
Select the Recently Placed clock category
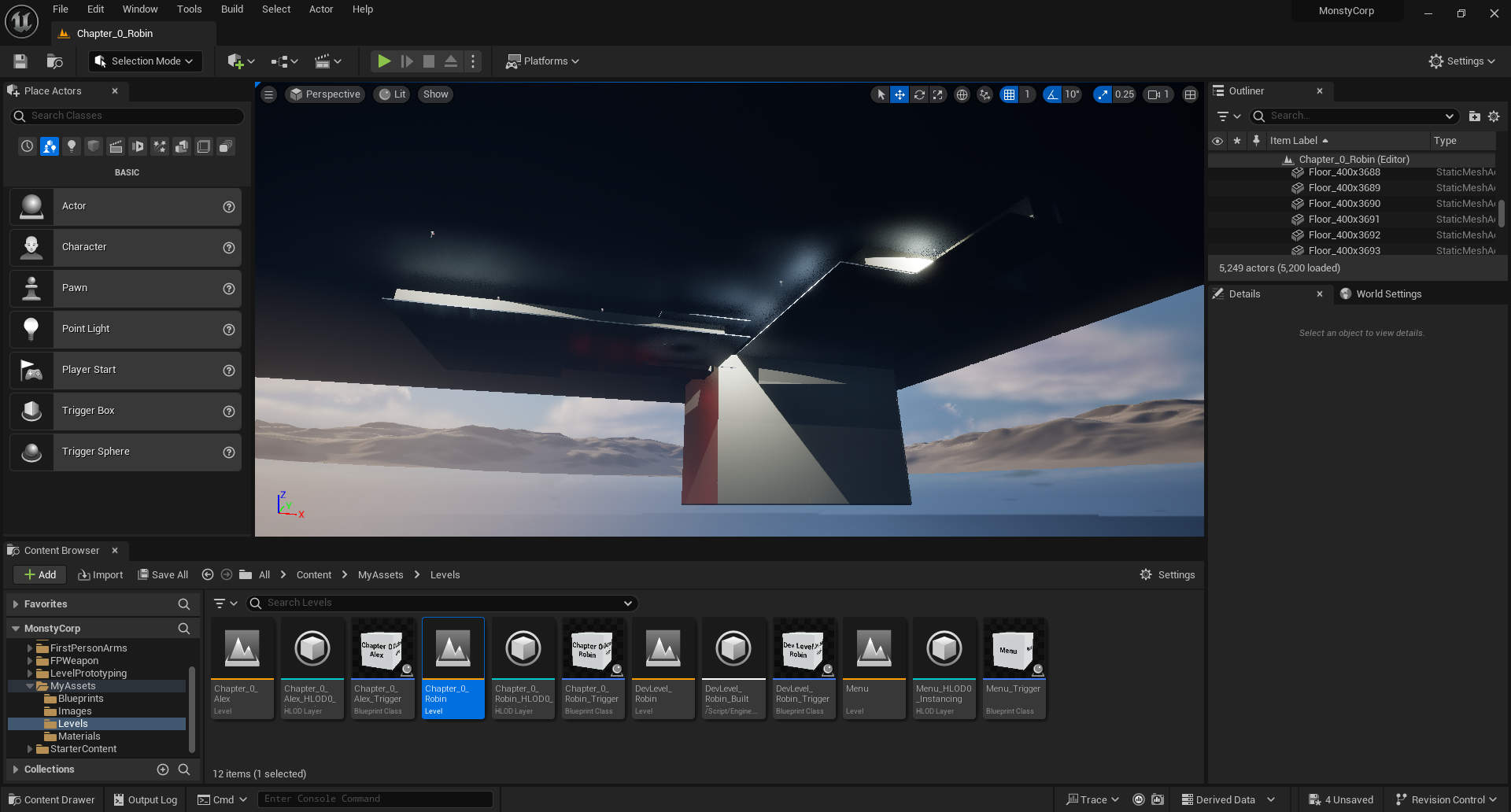point(28,146)
